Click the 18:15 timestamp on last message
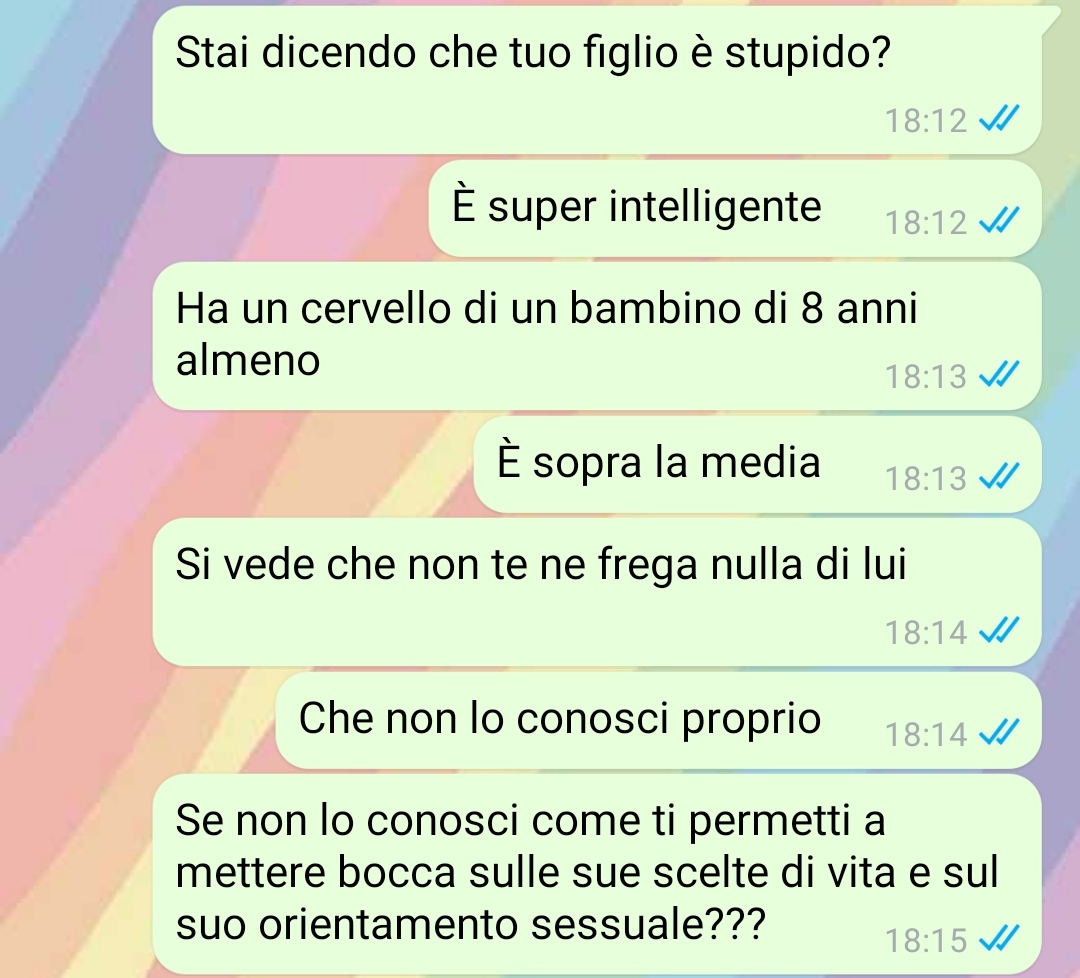This screenshot has width=1080, height=978. click(926, 940)
